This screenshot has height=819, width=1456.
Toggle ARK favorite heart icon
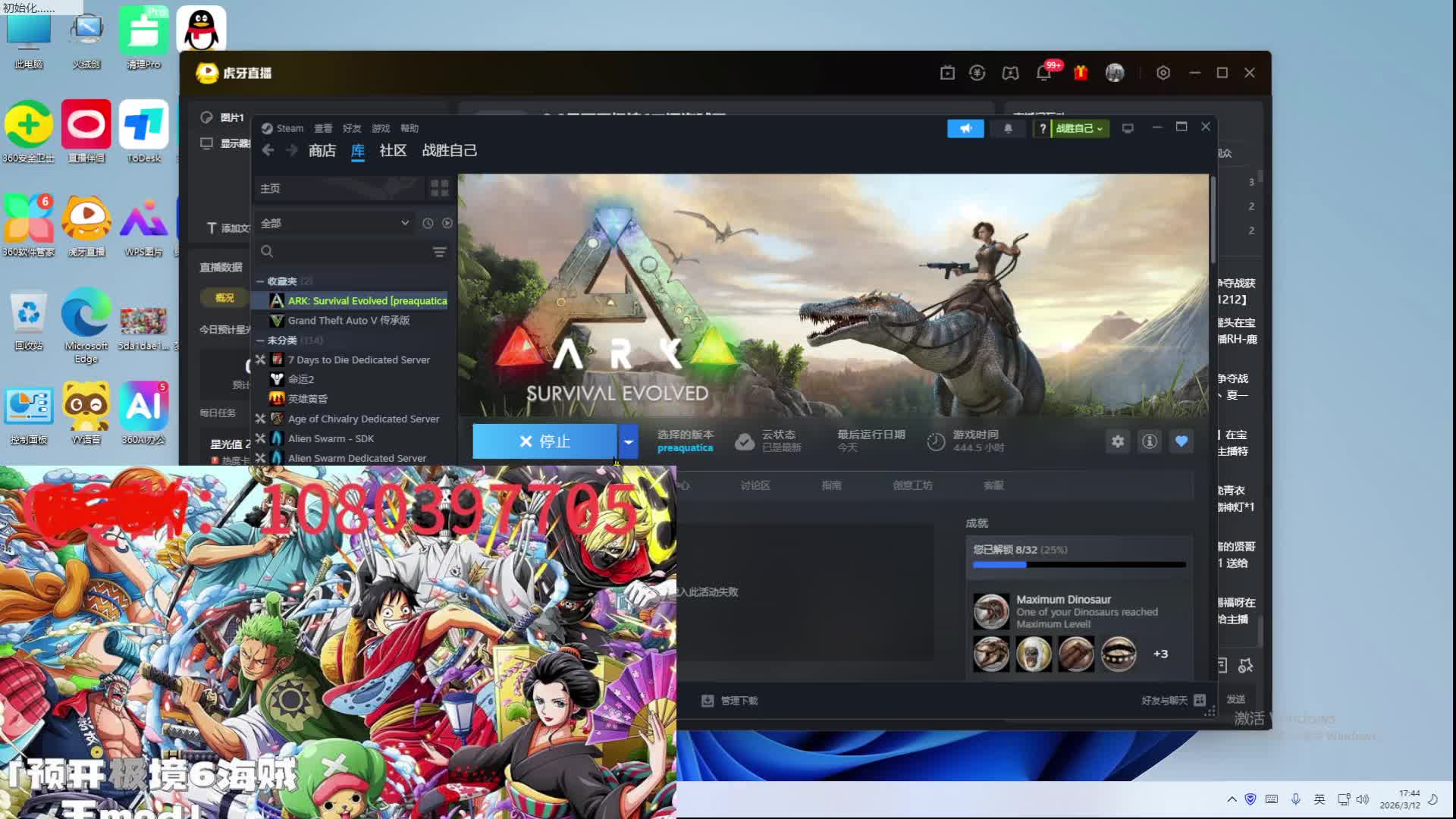point(1181,441)
